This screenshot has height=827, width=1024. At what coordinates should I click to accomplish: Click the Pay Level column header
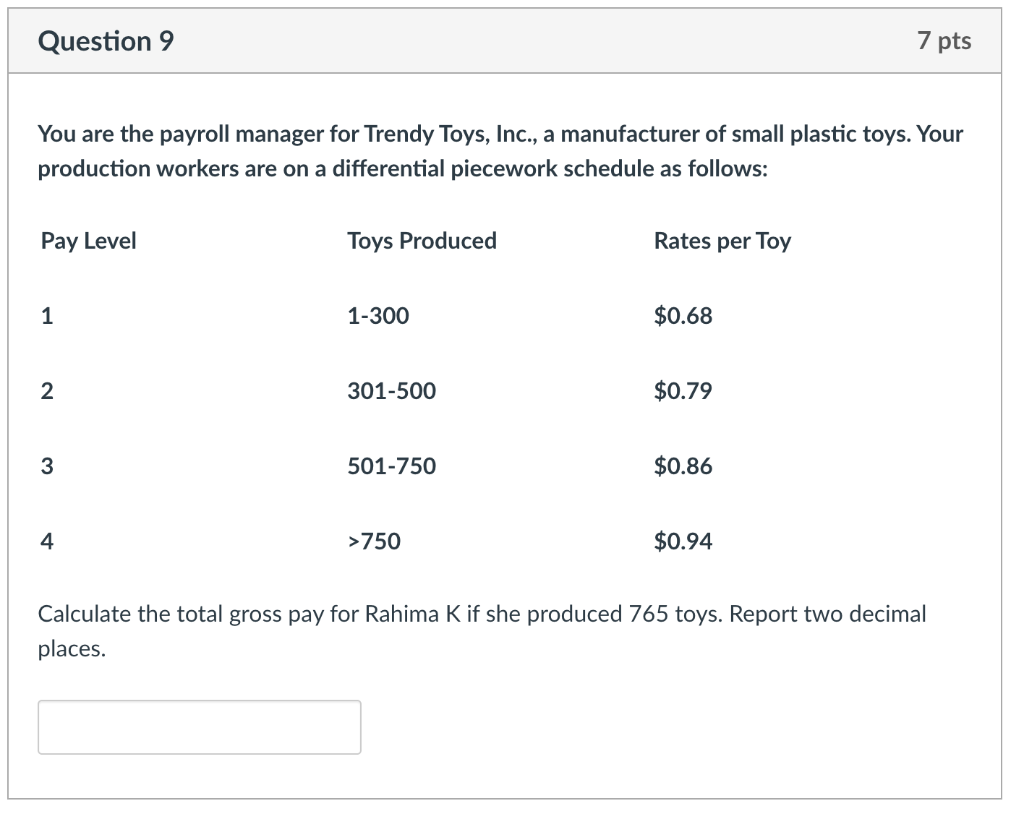(89, 241)
